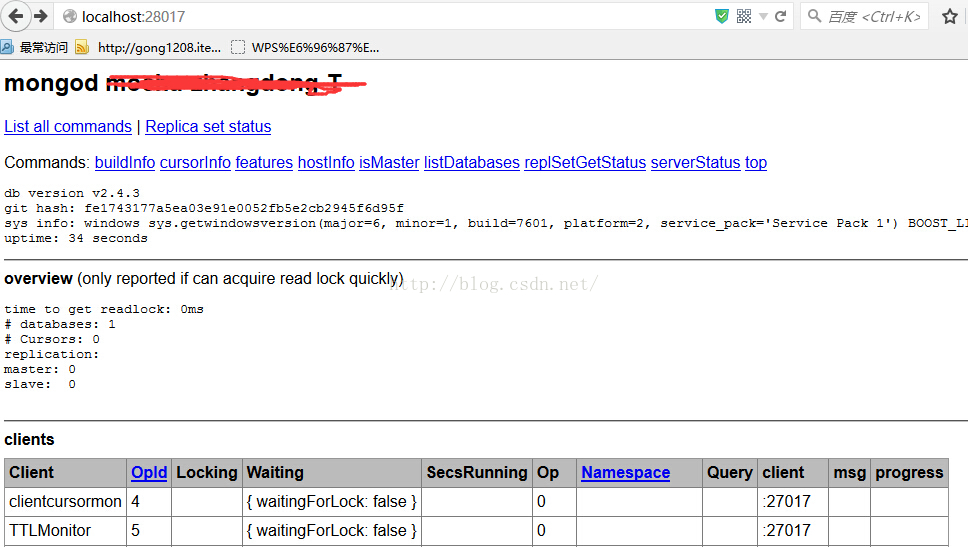Click the :27017 cell in clientcursormon row
This screenshot has width=968, height=547.
tap(793, 501)
